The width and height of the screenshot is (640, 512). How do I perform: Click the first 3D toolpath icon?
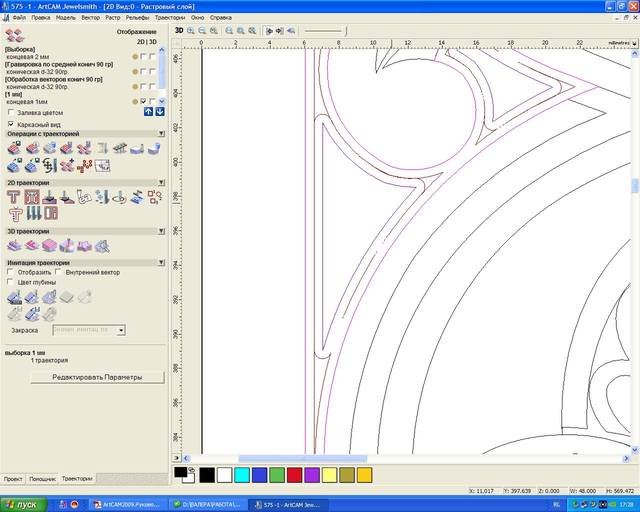[14, 245]
